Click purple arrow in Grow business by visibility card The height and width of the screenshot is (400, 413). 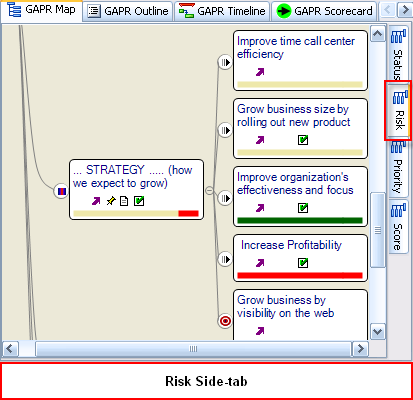(x=260, y=331)
